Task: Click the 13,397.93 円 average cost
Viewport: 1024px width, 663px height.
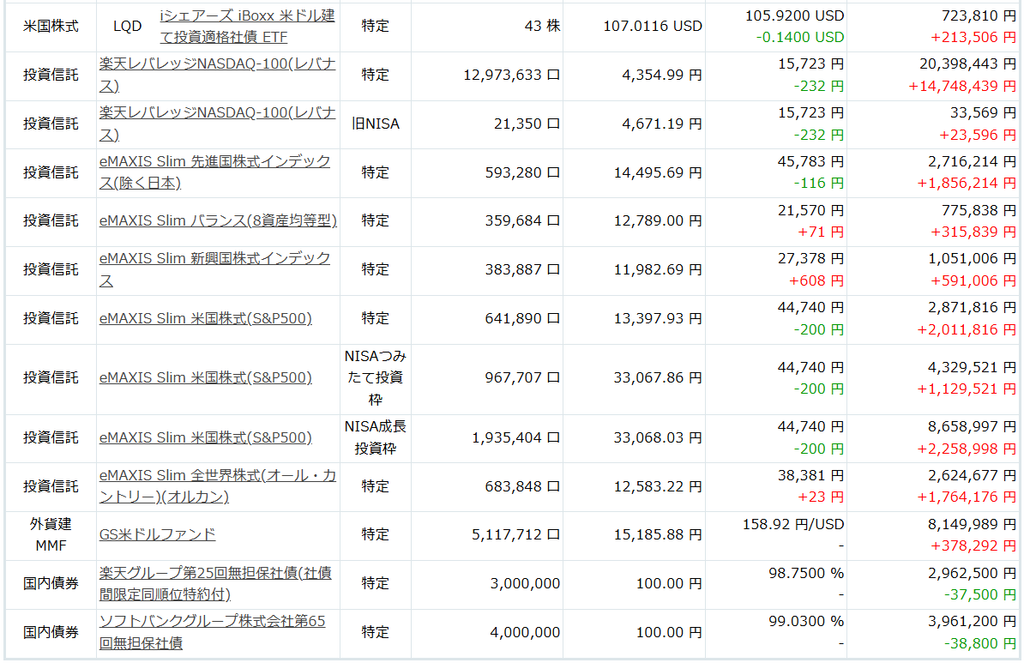Action: click(658, 318)
